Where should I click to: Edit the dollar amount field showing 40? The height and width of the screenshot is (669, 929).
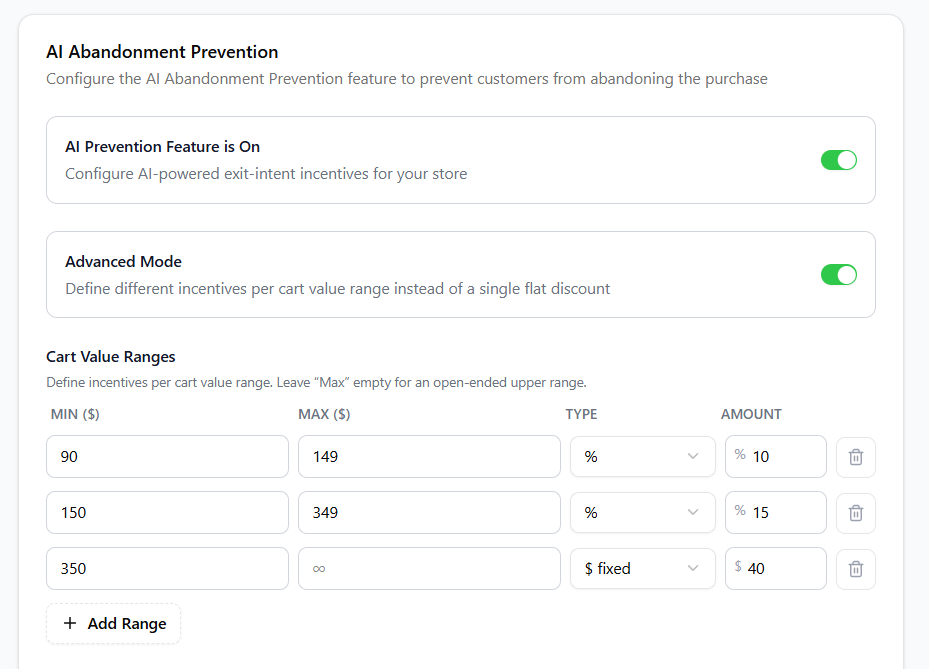click(776, 569)
